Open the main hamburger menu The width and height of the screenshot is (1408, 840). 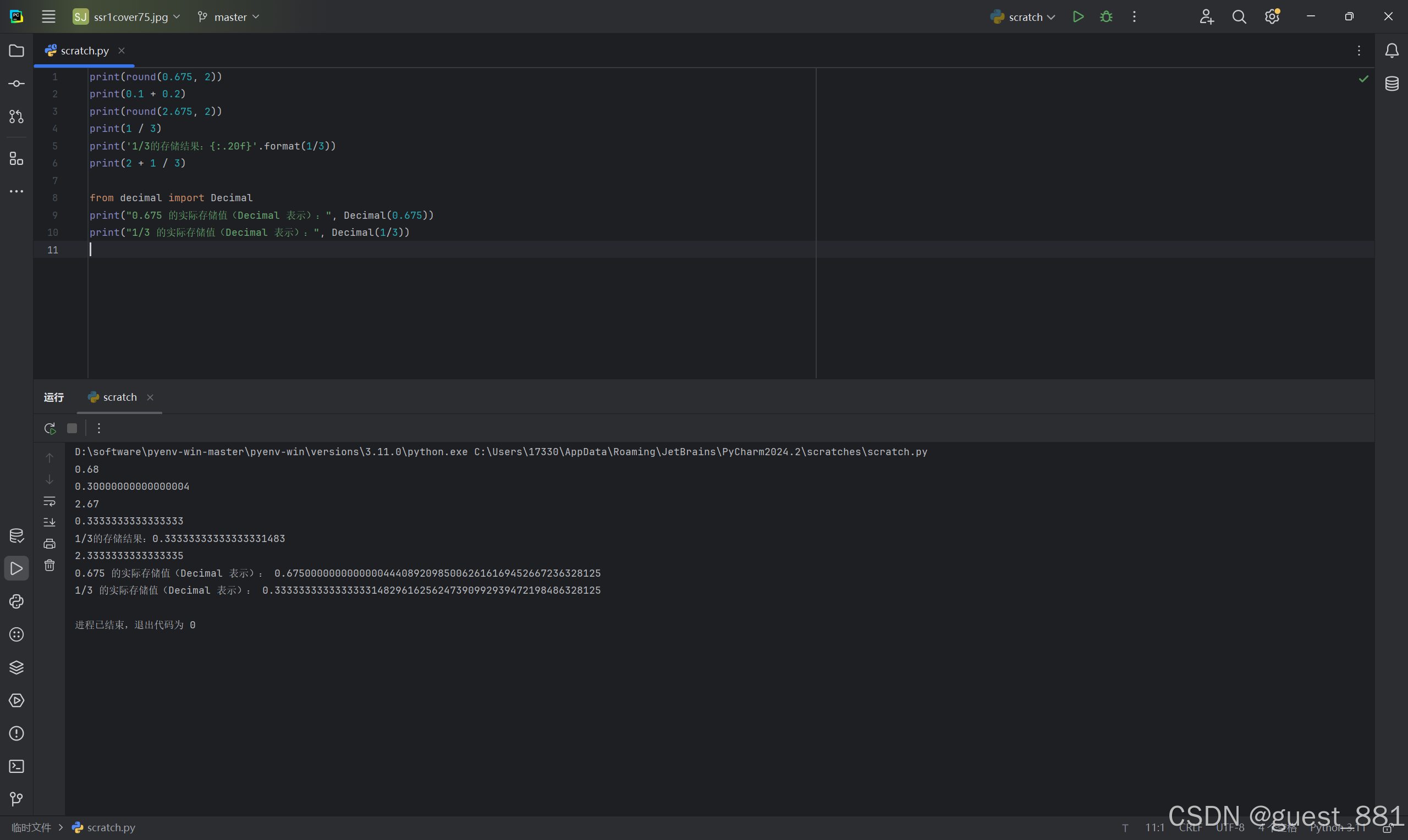click(49, 17)
